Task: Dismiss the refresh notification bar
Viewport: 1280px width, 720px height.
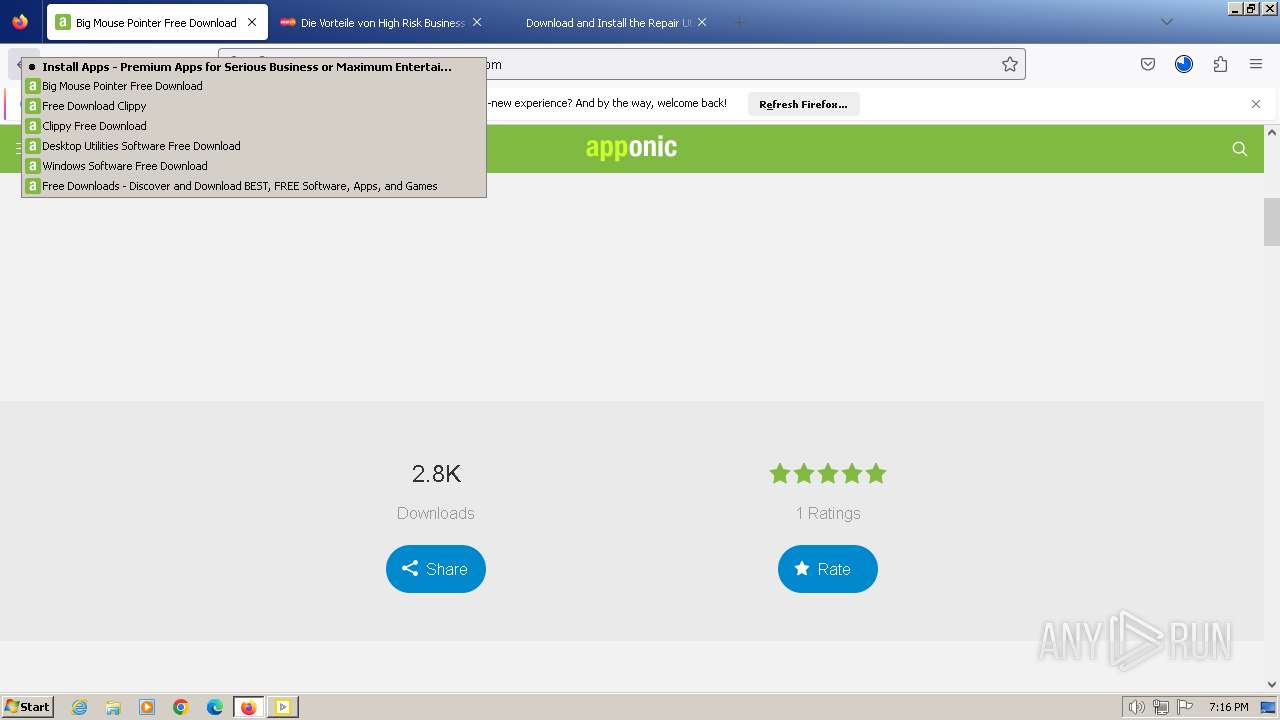Action: 1256,104
